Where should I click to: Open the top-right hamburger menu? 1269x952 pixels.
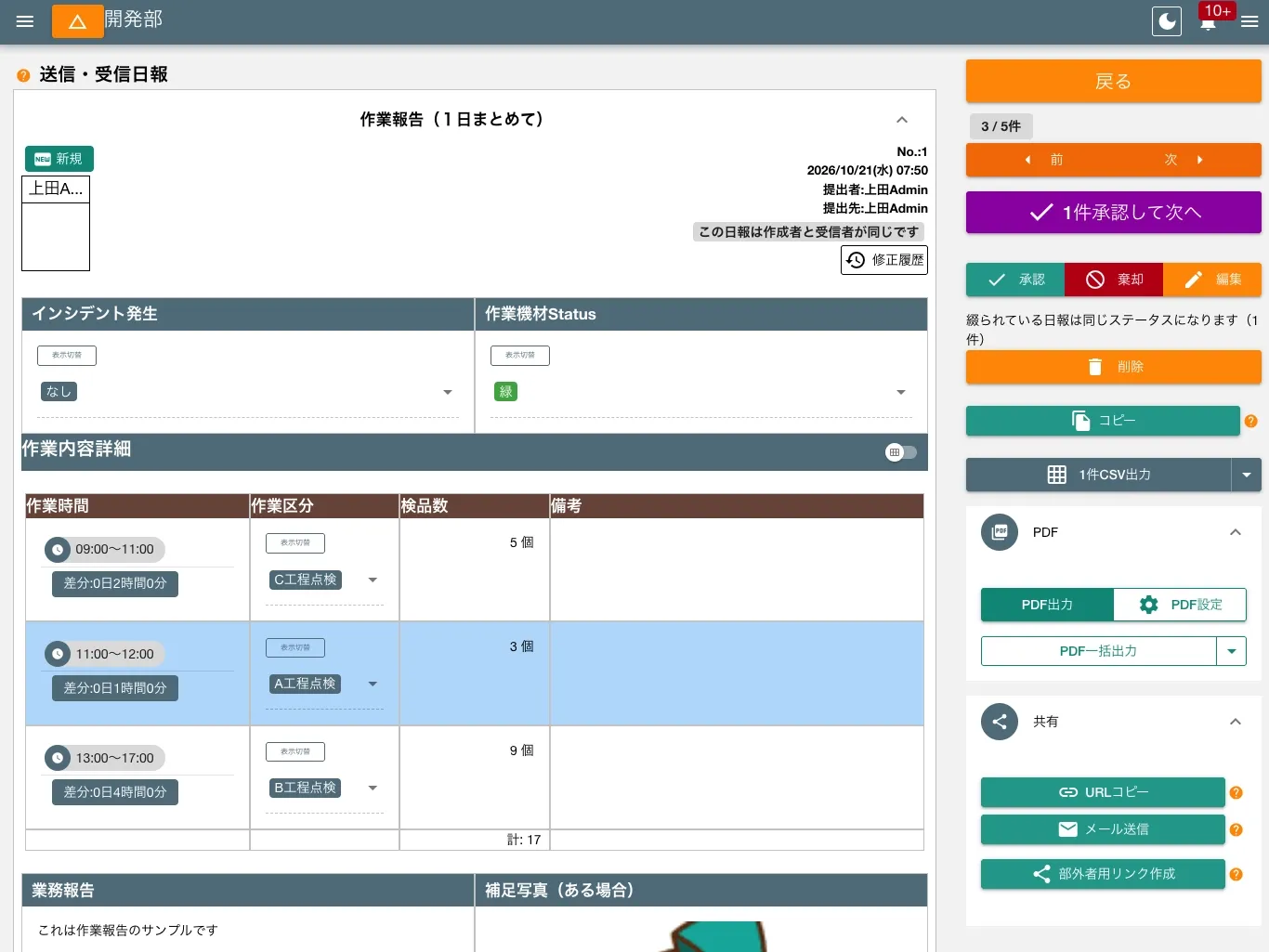pos(1249,21)
